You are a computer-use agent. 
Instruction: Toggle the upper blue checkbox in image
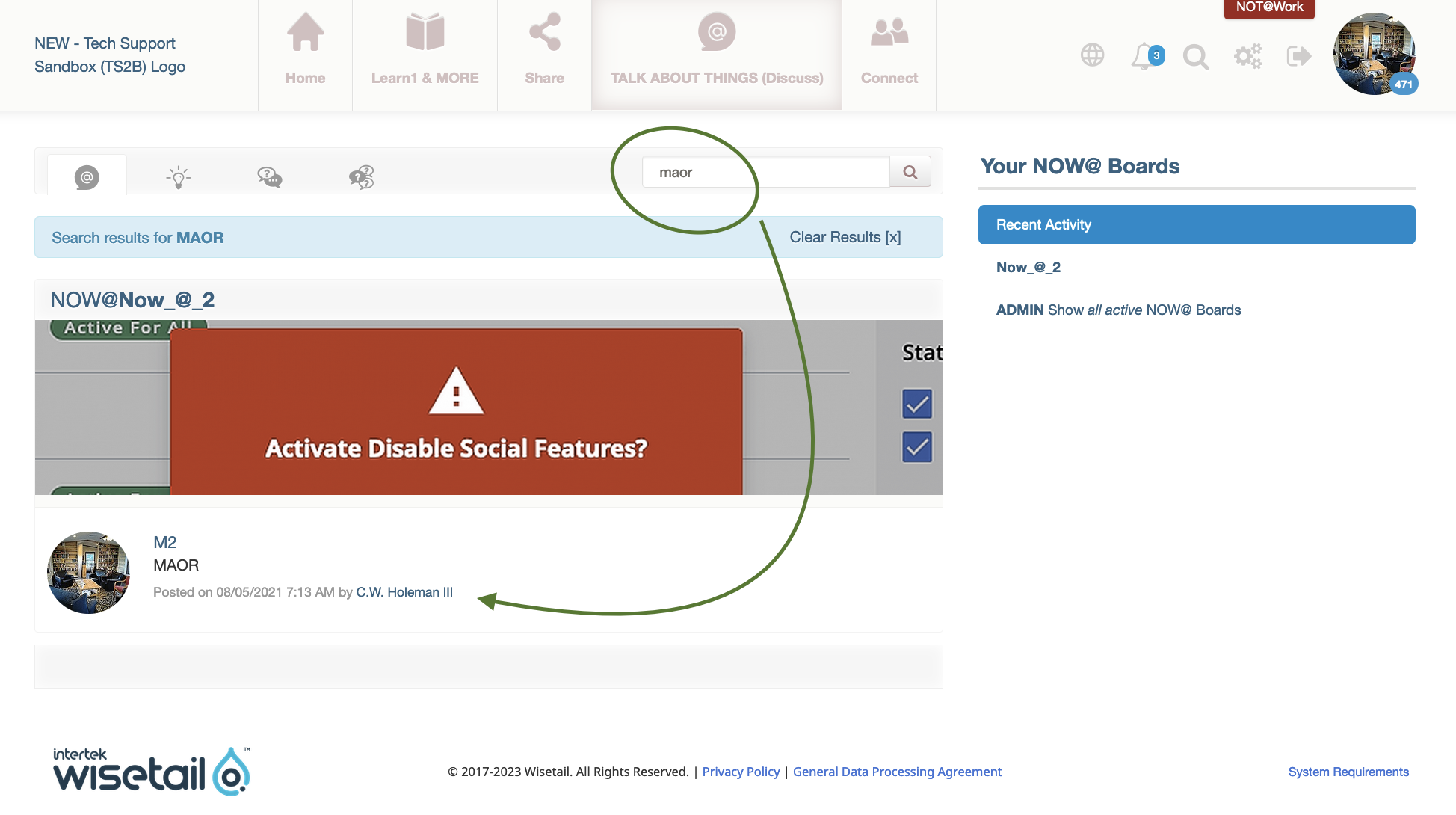(x=916, y=405)
